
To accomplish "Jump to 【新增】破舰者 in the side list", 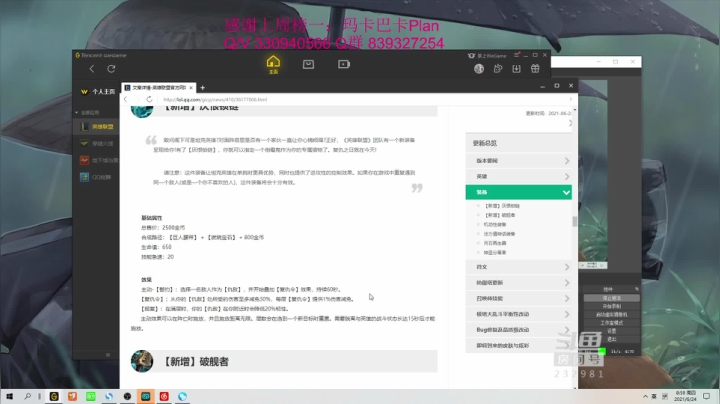I will pos(500,215).
